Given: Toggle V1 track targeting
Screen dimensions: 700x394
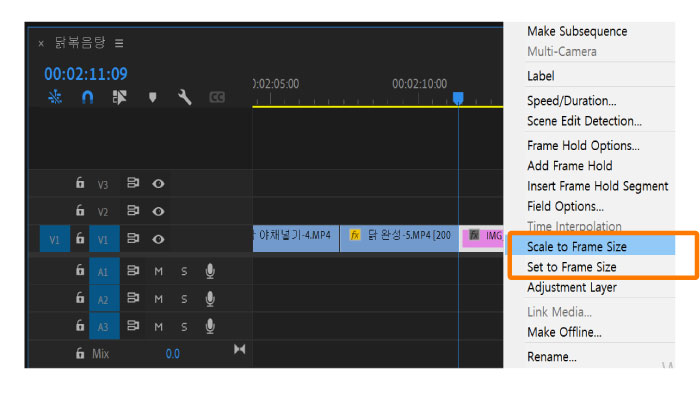Looking at the screenshot, I should tap(104, 239).
